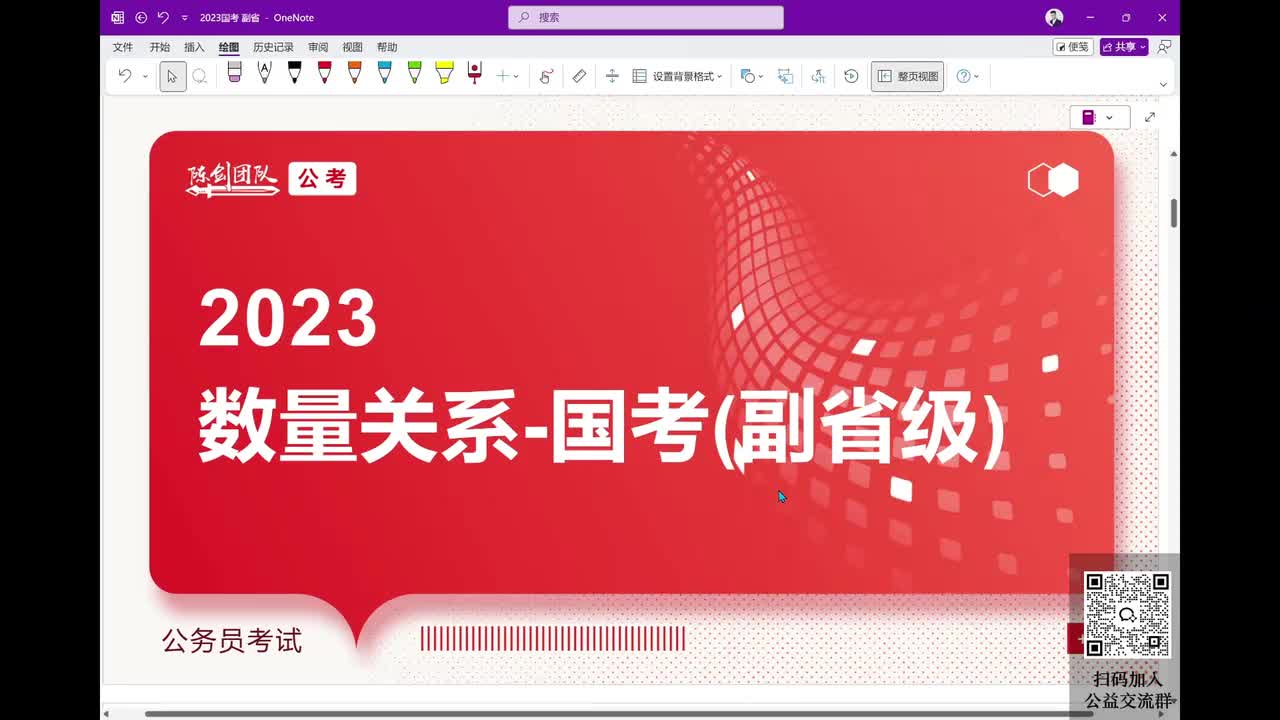Choose the yellow highlighter
1280x720 pixels.
(444, 73)
